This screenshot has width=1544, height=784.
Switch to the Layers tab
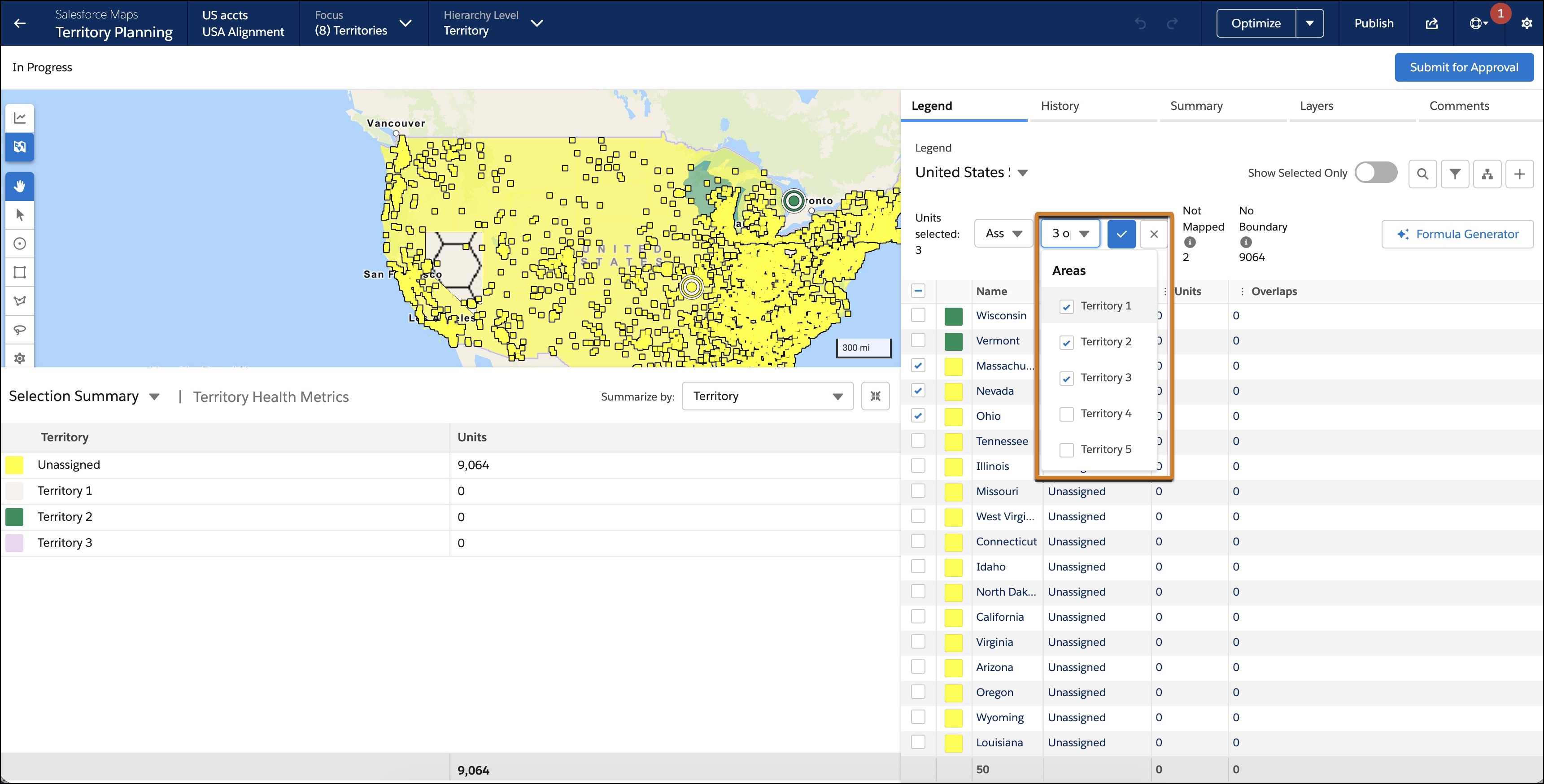pos(1316,106)
